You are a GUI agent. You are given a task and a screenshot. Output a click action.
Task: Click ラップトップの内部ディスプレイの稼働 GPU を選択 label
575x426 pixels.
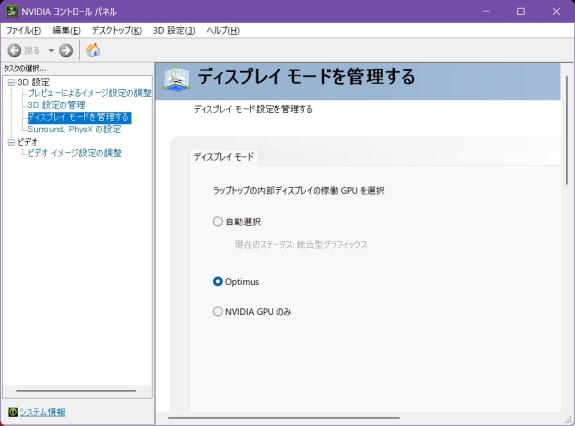pos(299,191)
